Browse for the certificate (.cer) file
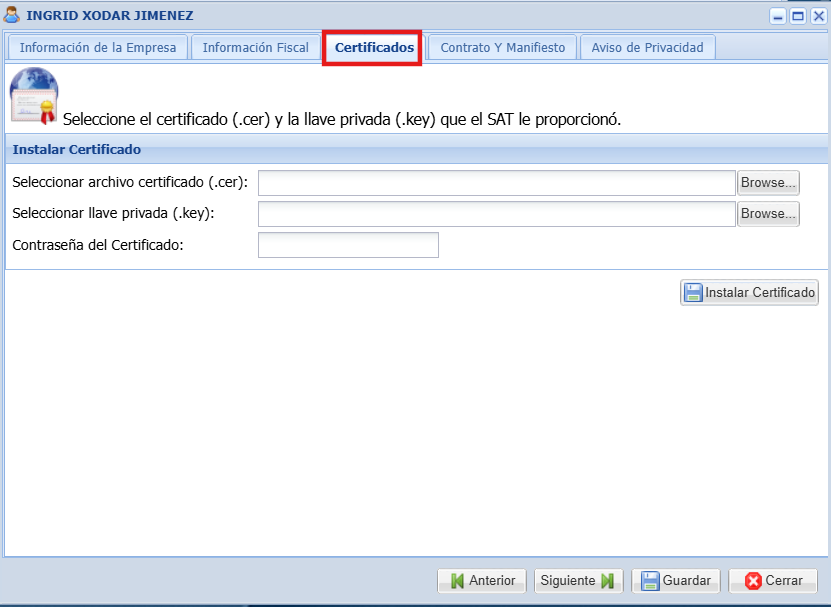Image resolution: width=831 pixels, height=607 pixels. pyautogui.click(x=768, y=183)
